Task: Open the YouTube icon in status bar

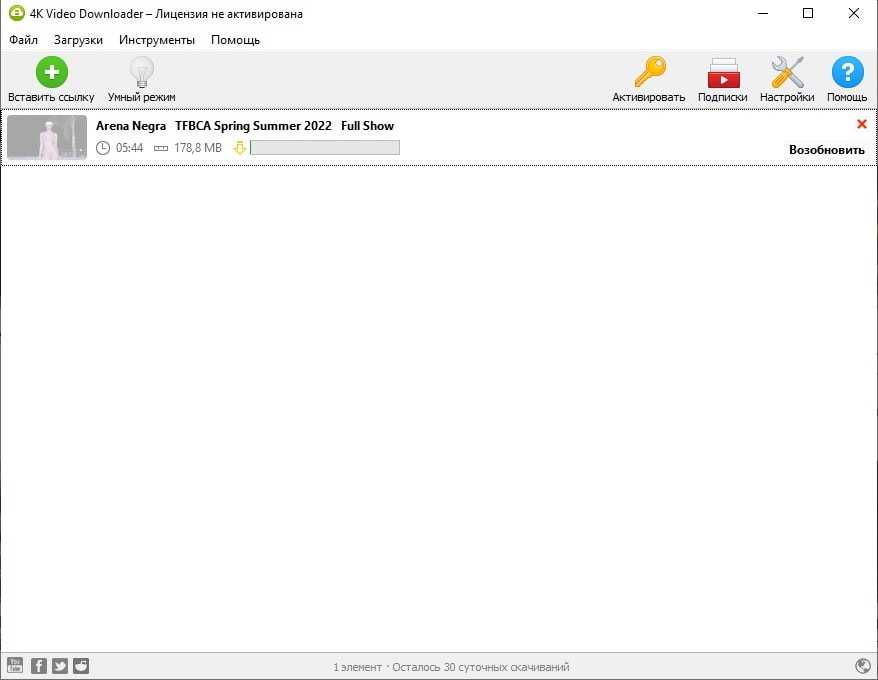Action: click(x=15, y=666)
